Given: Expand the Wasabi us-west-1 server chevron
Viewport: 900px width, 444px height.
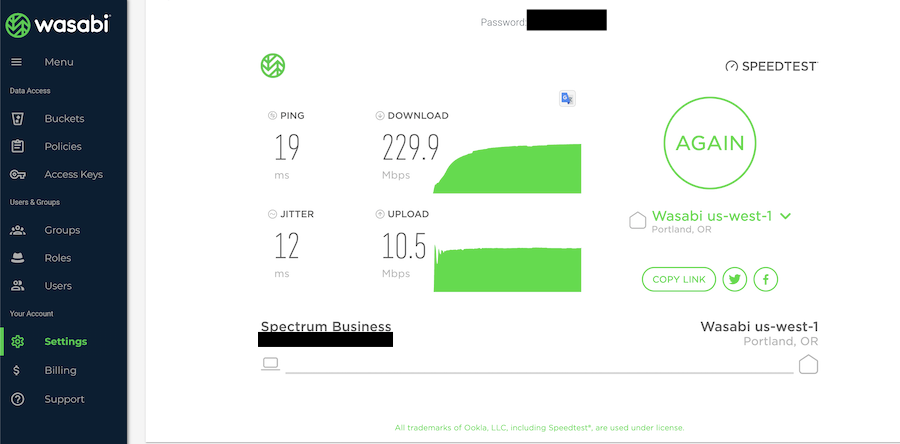Looking at the screenshot, I should [786, 216].
